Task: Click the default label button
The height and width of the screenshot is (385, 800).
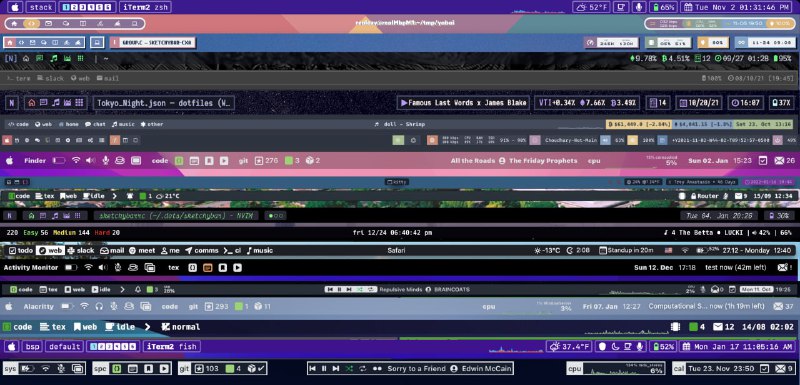Action: (64, 347)
